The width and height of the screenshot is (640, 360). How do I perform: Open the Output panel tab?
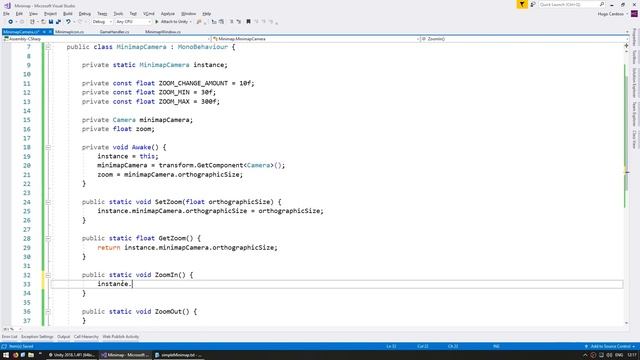pyautogui.click(x=63, y=337)
